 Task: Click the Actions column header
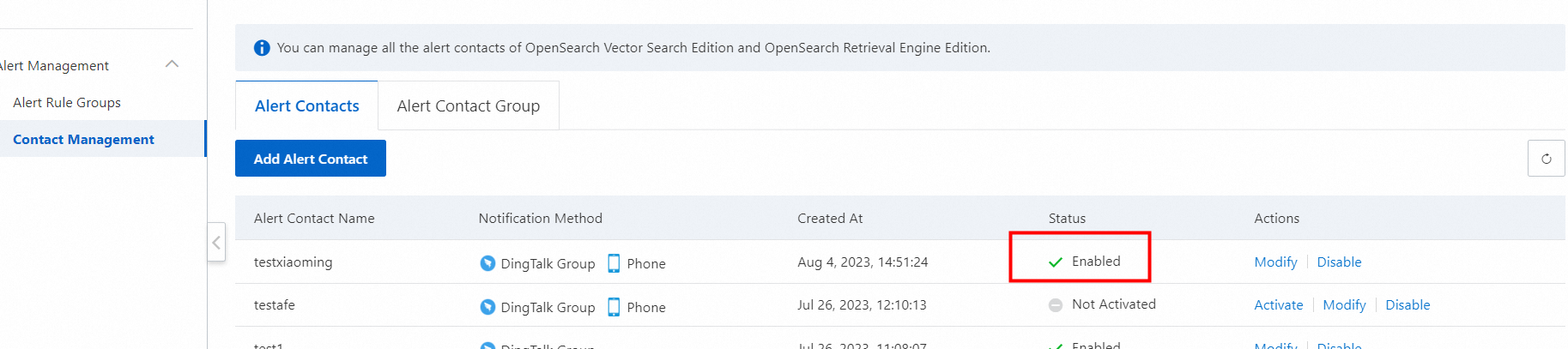pyautogui.click(x=1276, y=218)
